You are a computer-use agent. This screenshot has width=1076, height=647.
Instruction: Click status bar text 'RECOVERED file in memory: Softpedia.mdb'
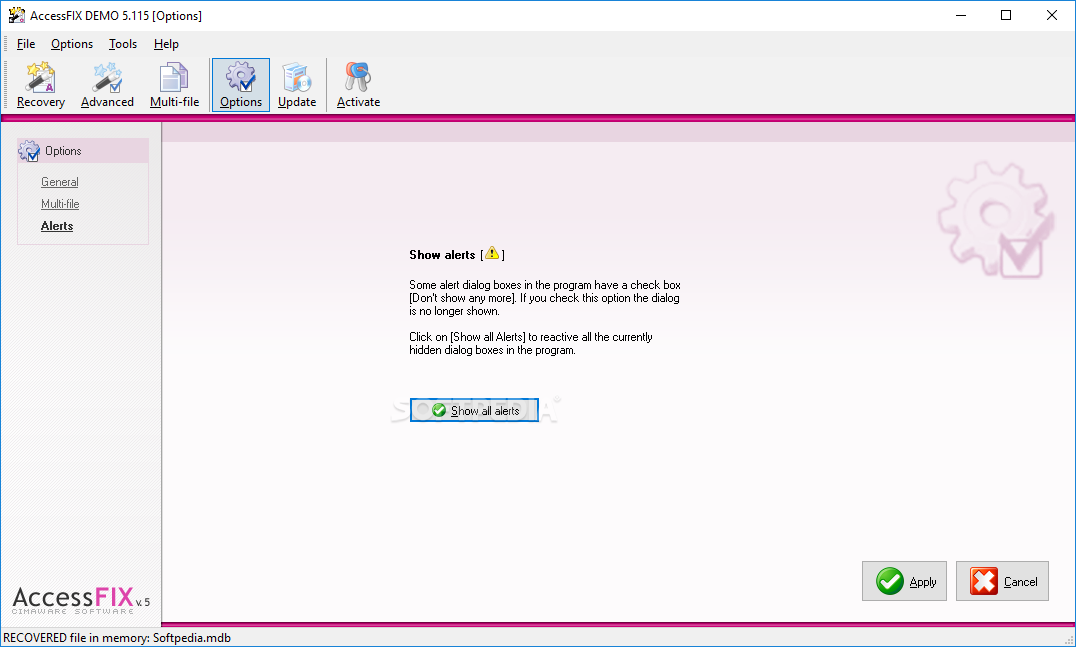coord(117,637)
